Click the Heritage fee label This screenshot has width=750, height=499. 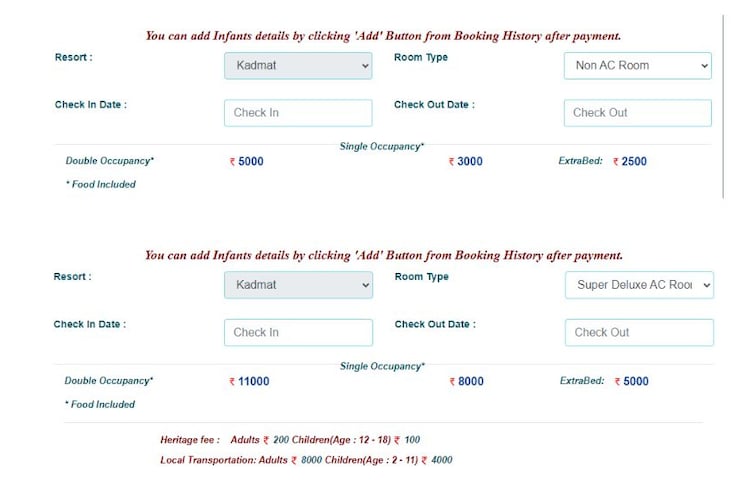[190, 440]
